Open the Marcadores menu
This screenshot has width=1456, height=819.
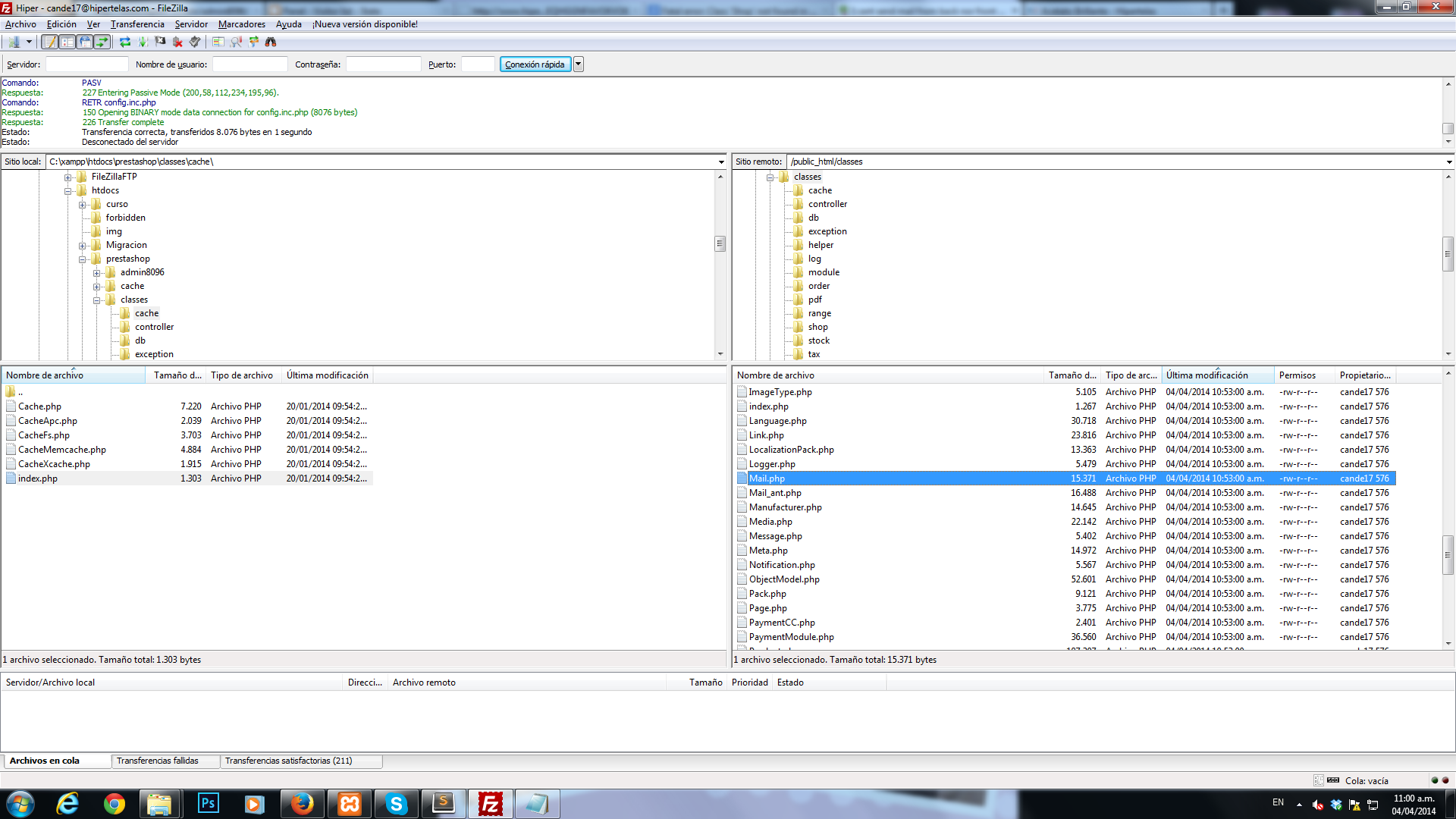241,24
